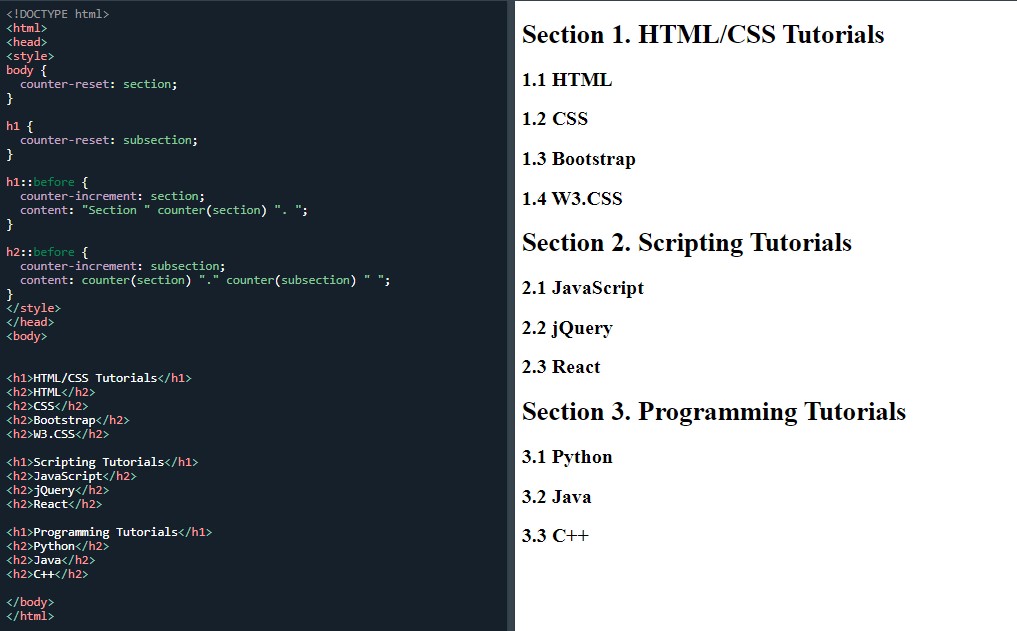Screen dimensions: 1017x631
Task: Click the '3.3 C++' rendered subheading
Action: coord(555,536)
